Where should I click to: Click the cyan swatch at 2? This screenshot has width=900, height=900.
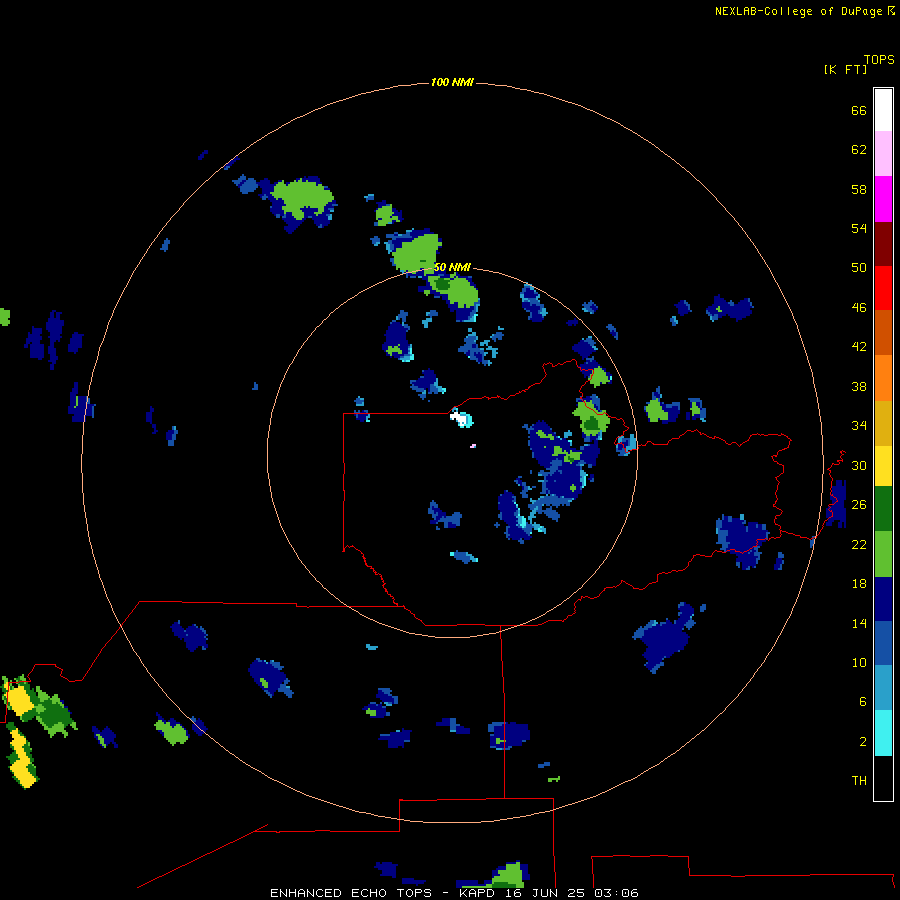coord(883,733)
